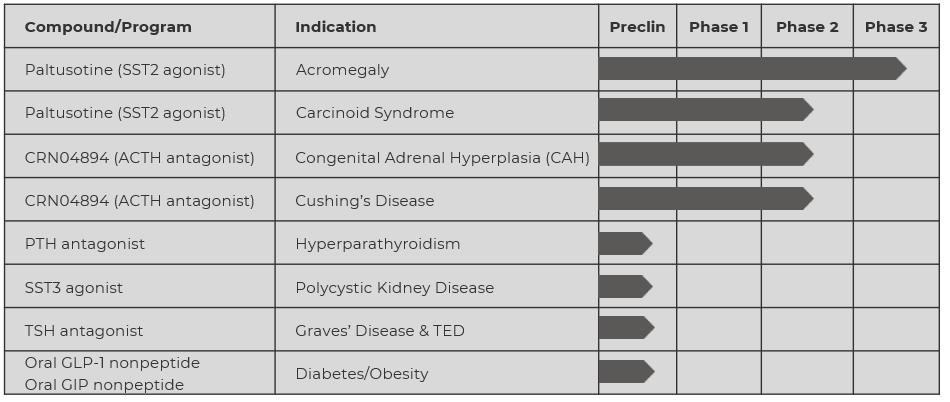Select the TSH antagonist compound name
950x402 pixels.
tap(84, 331)
